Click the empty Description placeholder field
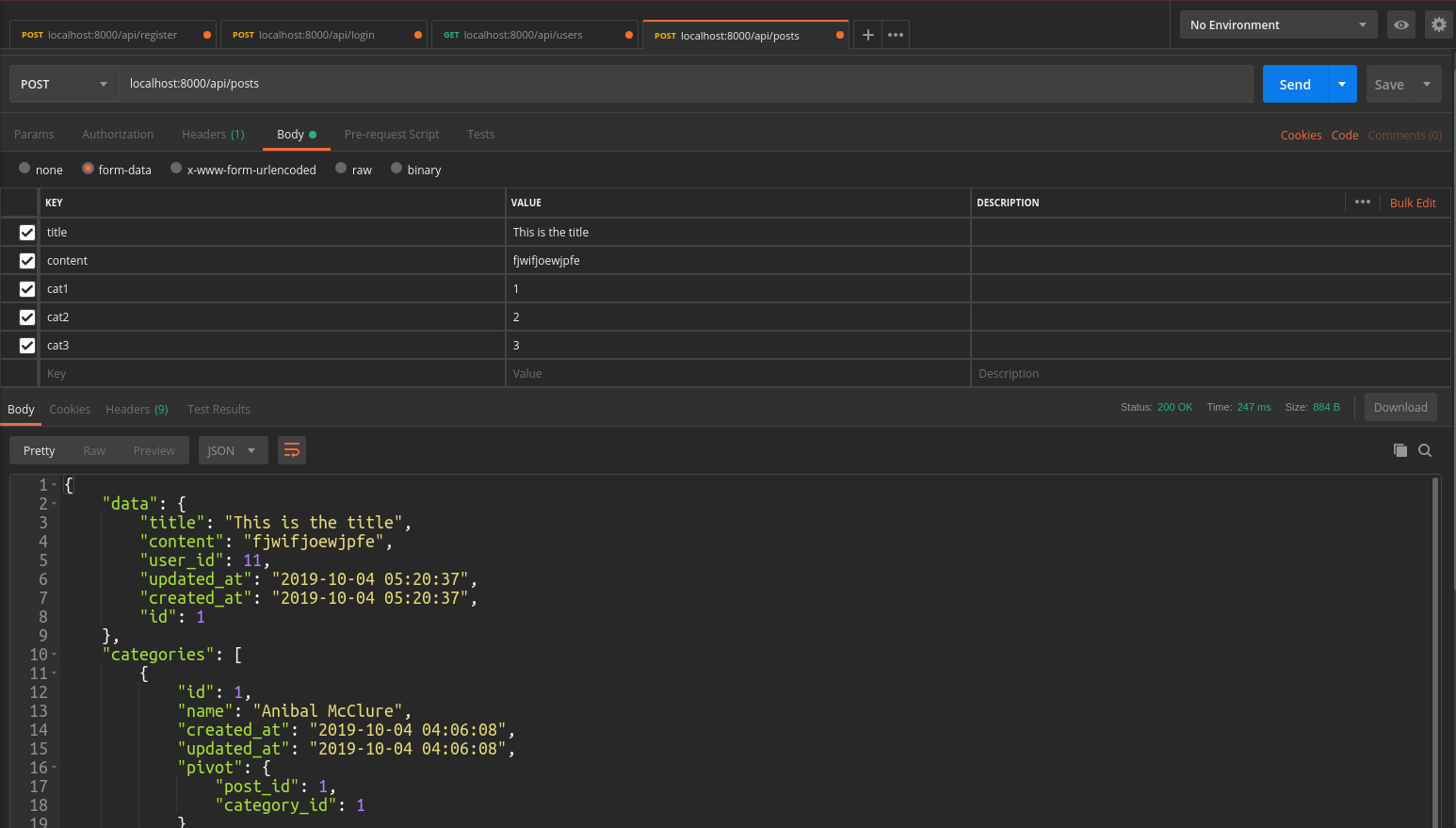This screenshot has height=828, width=1456. pyautogui.click(x=1210, y=374)
